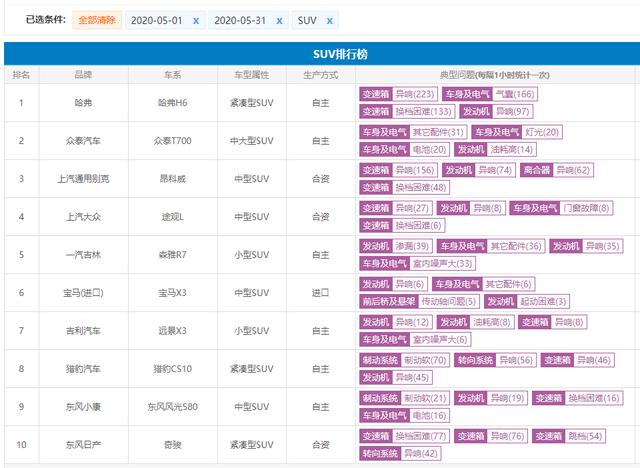Click the 前后桥及悬架 传动轴问题(5) tag
Image resolution: width=640 pixels, height=468 pixels.
point(420,301)
